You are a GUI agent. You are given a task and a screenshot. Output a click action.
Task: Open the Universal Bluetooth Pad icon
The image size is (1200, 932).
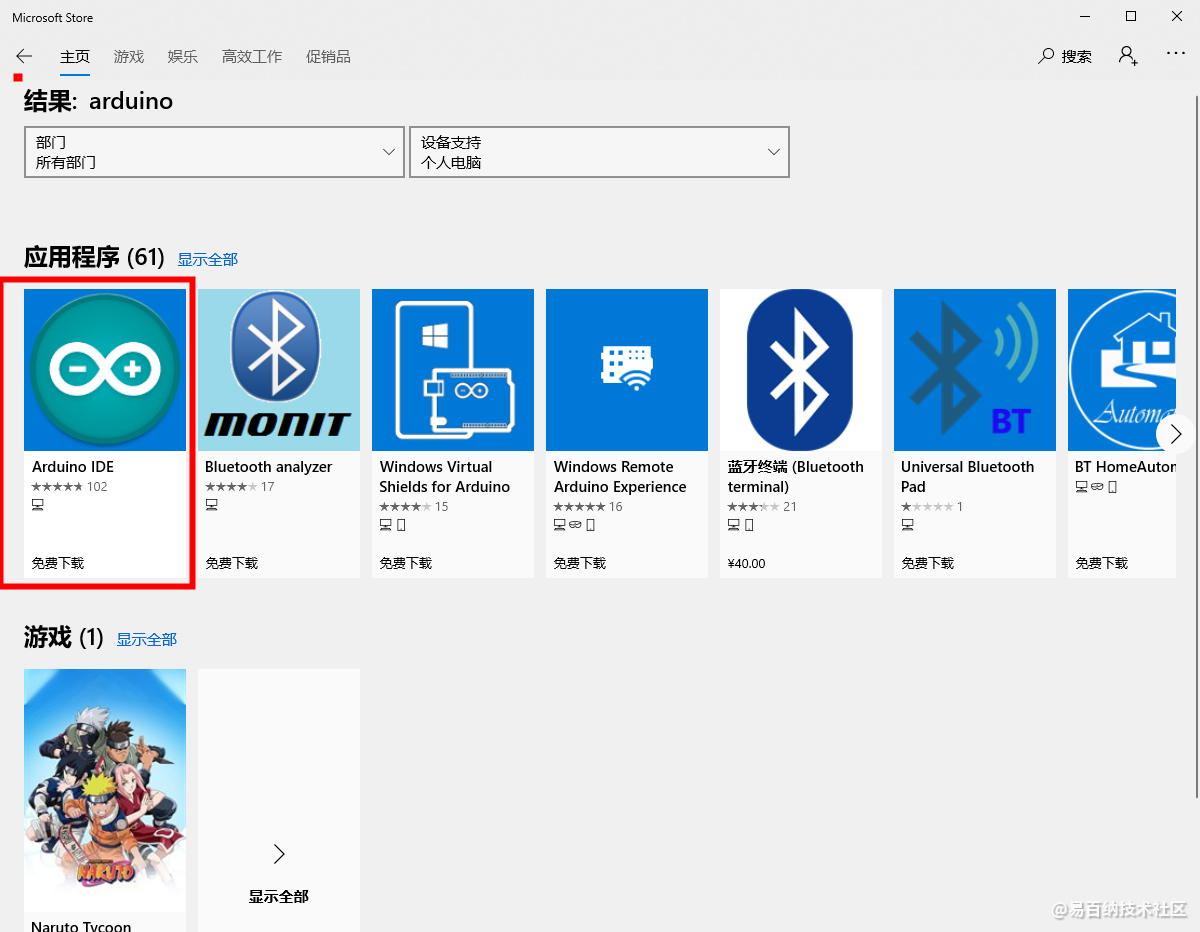975,370
